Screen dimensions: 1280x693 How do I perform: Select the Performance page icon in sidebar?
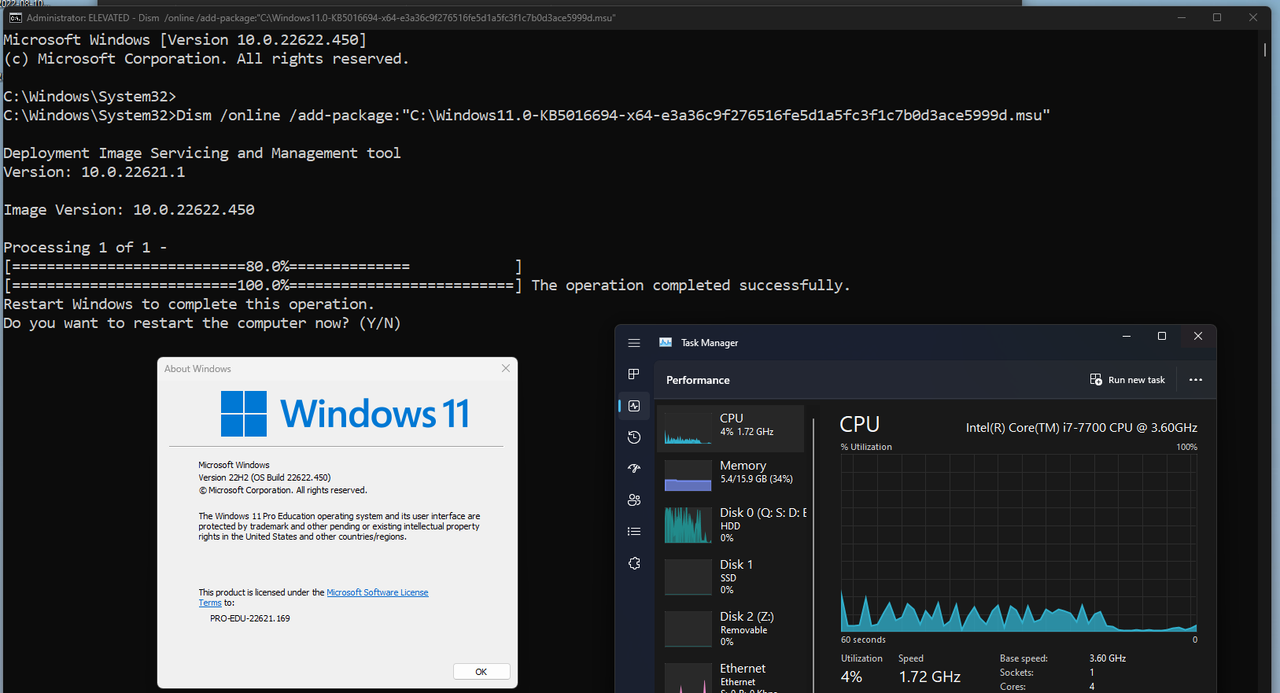point(634,406)
